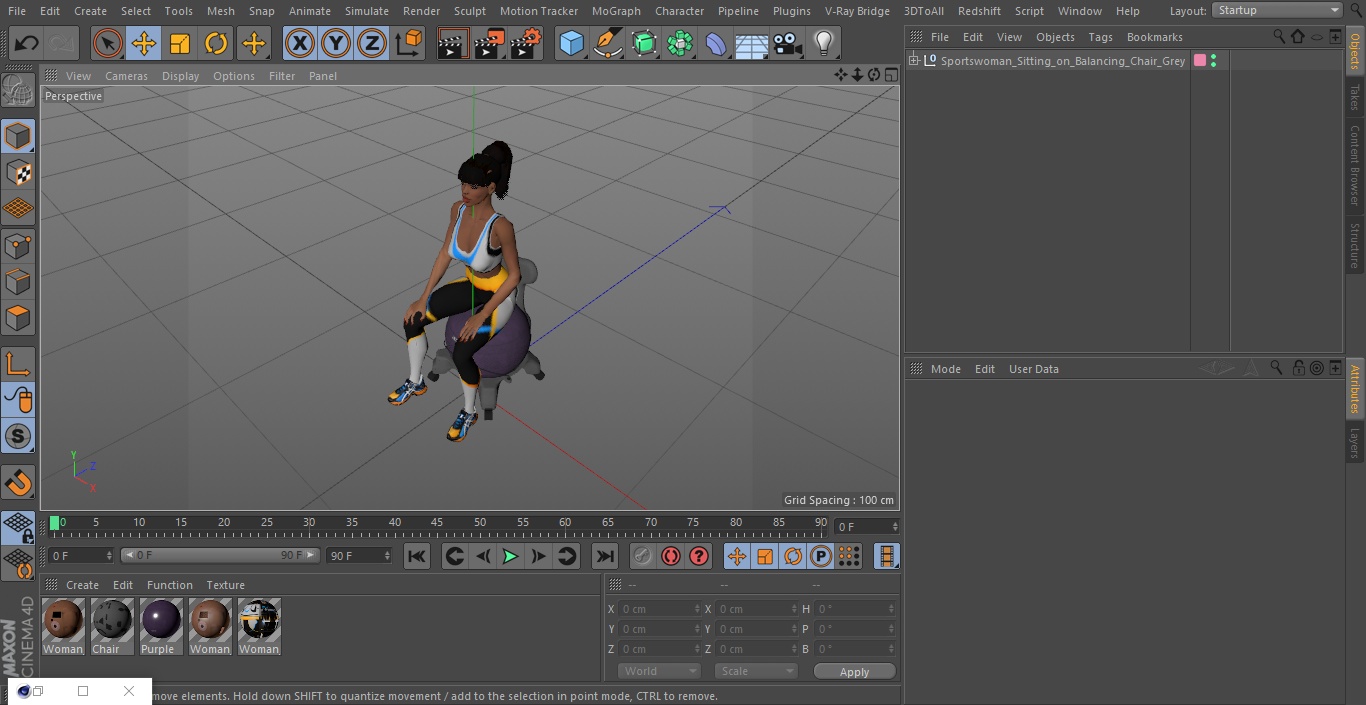This screenshot has width=1366, height=705.
Task: Toggle record active objects button
Action: [642, 557]
